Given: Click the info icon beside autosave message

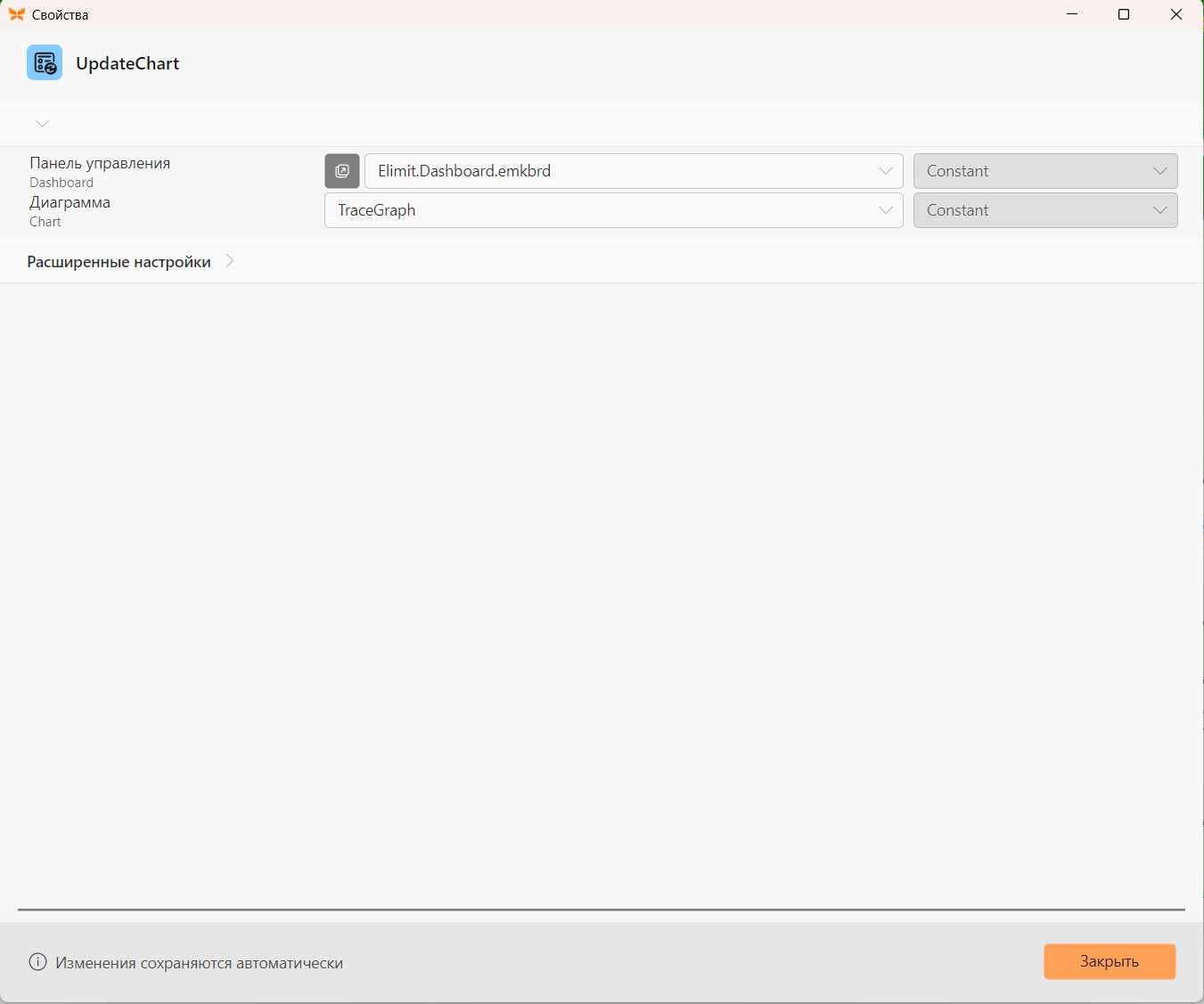Looking at the screenshot, I should 37,962.
